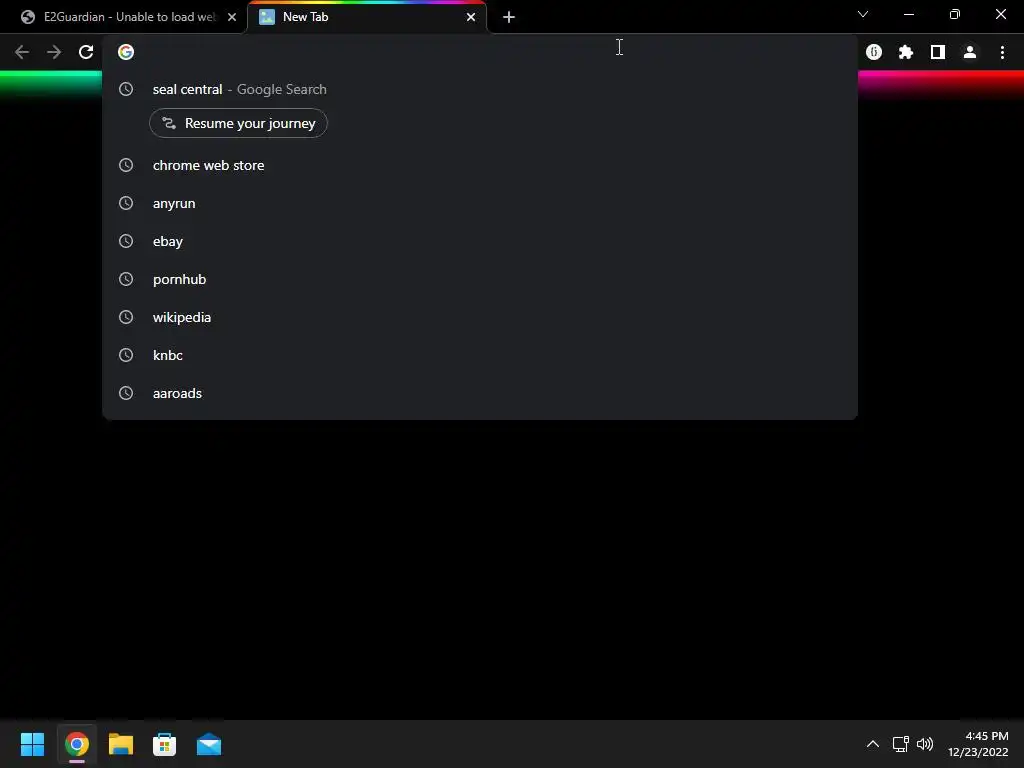The height and width of the screenshot is (768, 1024).
Task: Select the 'chrome web store' suggestion
Action: [x=479, y=165]
